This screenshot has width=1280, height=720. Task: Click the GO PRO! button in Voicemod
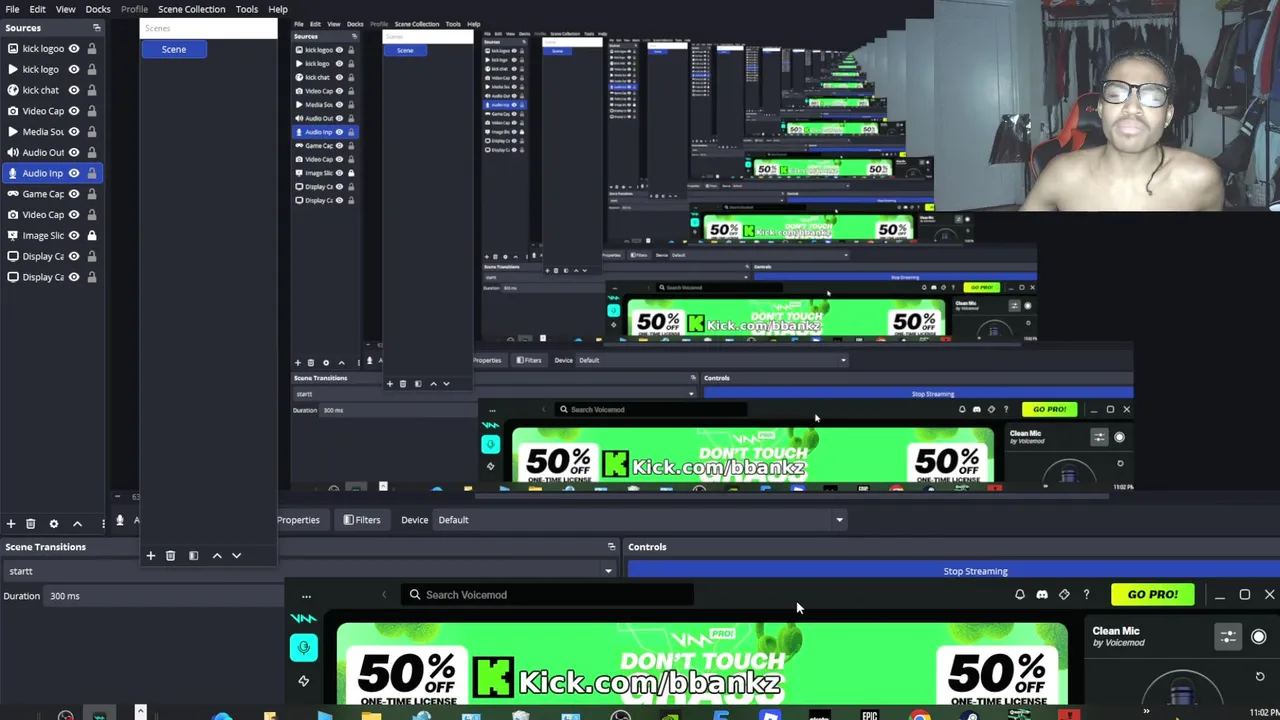(1152, 595)
